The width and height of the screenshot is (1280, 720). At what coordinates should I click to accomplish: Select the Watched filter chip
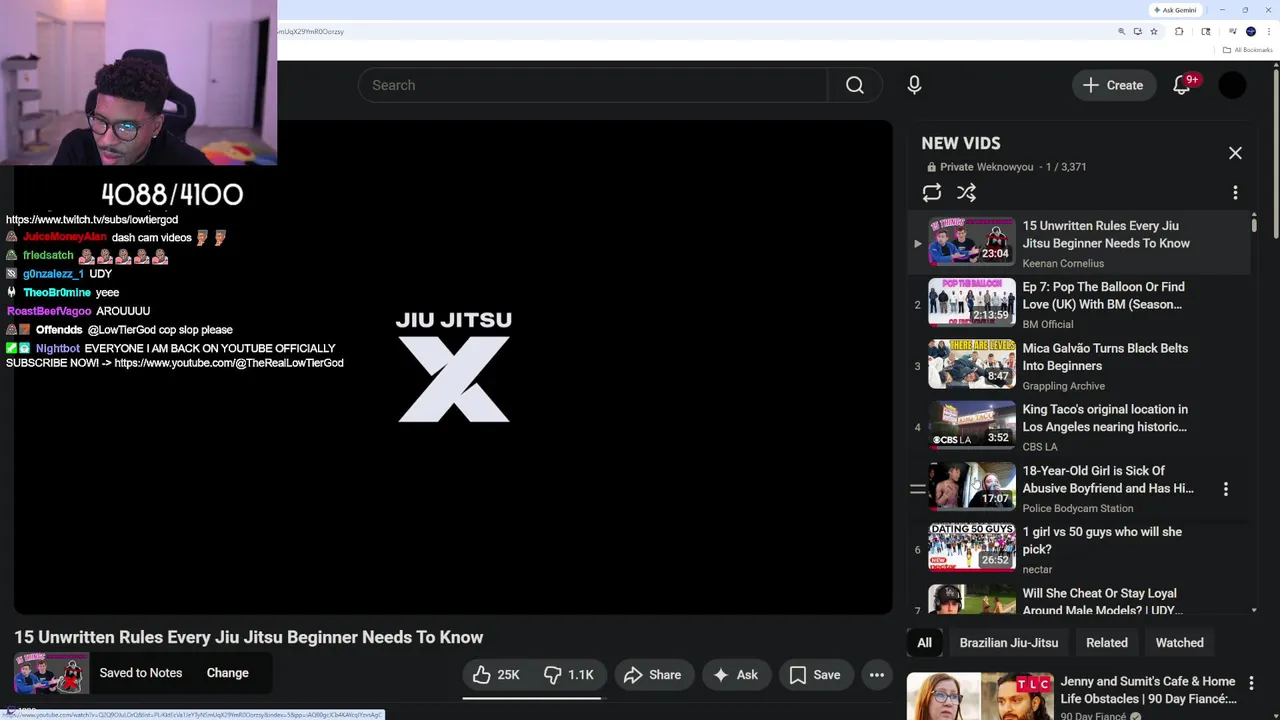(1179, 643)
